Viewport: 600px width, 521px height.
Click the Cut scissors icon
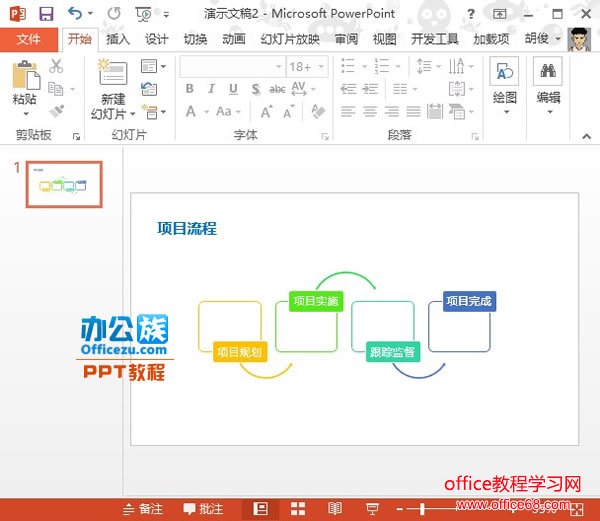(56, 66)
